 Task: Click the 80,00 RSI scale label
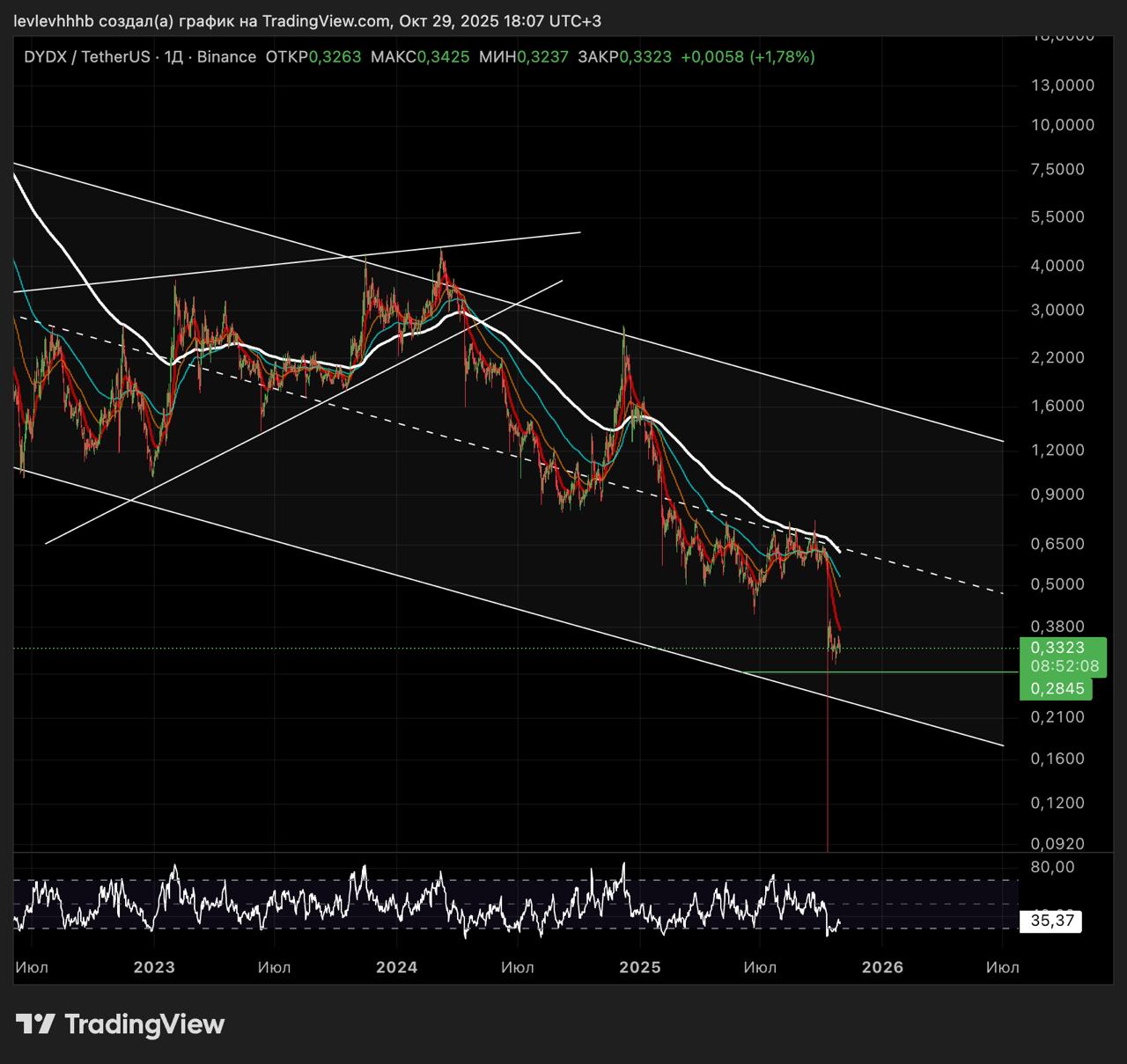tap(1052, 867)
